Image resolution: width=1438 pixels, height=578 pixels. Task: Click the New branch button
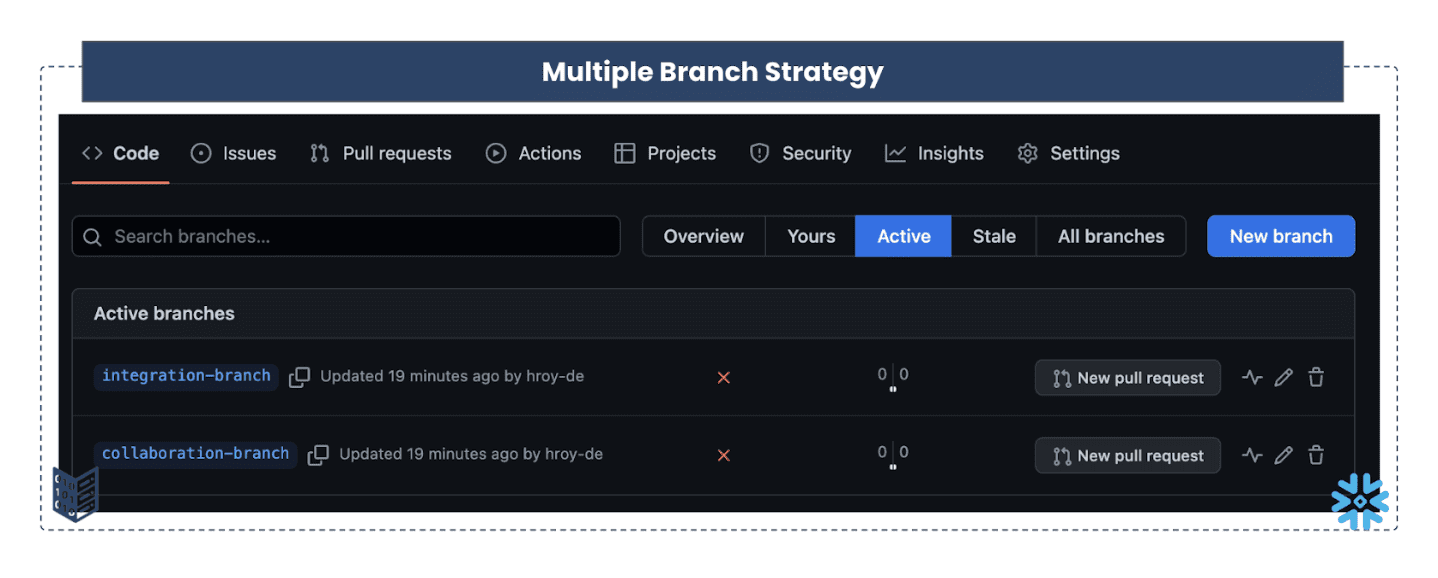tap(1280, 237)
